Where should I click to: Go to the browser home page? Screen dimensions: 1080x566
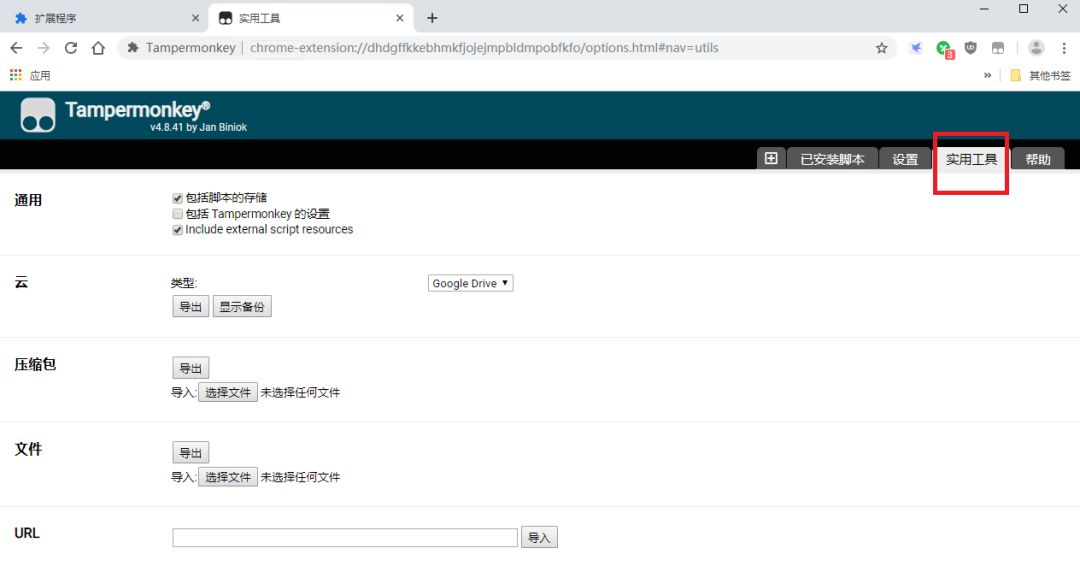[x=98, y=48]
